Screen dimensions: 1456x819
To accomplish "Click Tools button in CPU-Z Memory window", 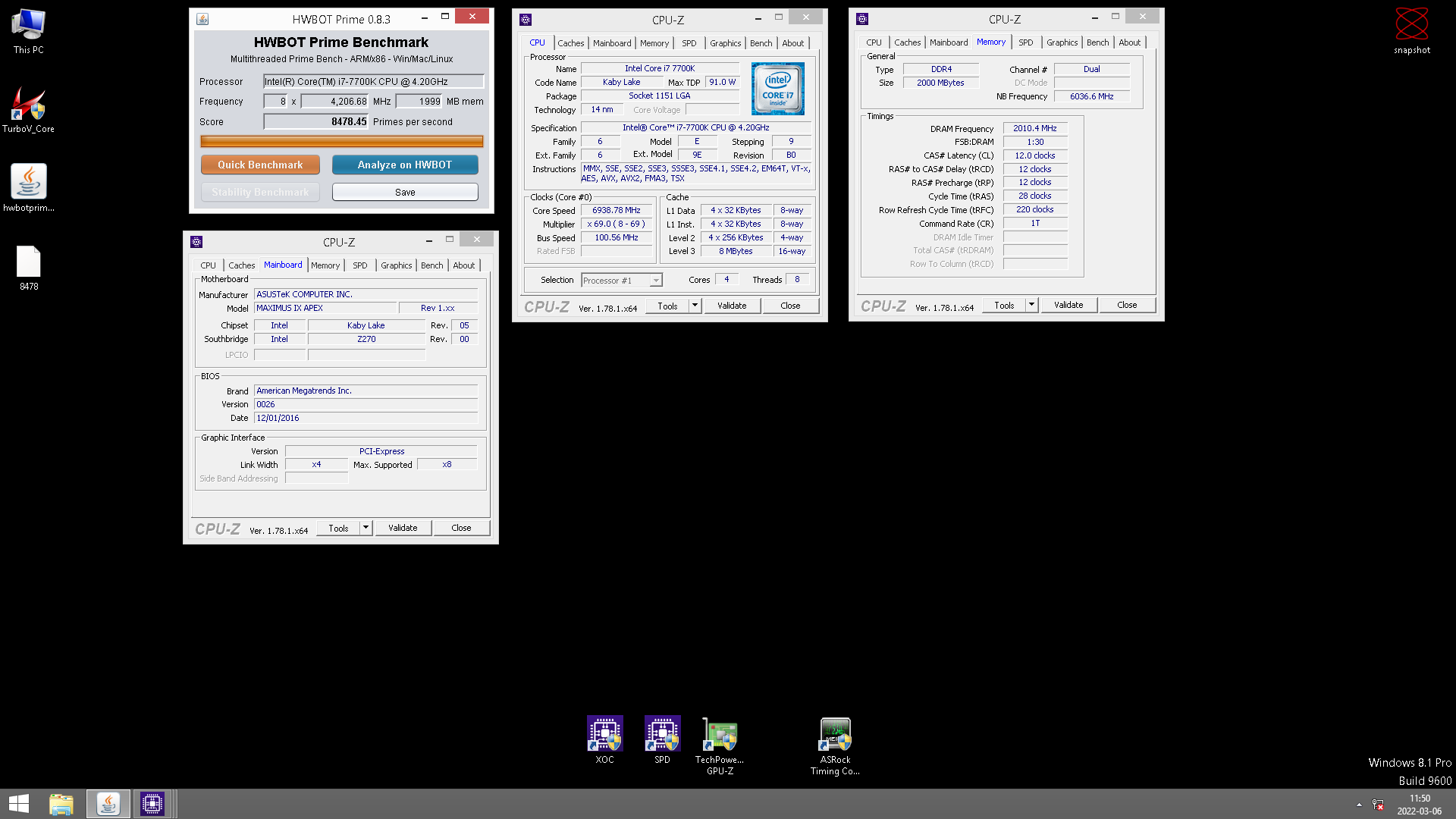I will [1004, 305].
